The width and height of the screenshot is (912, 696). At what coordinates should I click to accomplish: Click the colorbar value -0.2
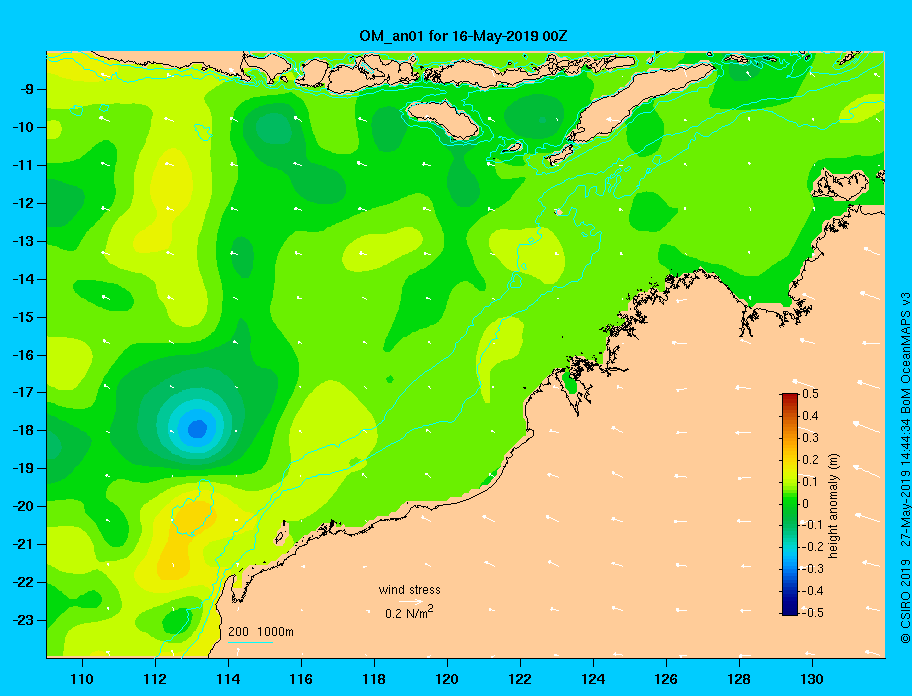pos(813,547)
